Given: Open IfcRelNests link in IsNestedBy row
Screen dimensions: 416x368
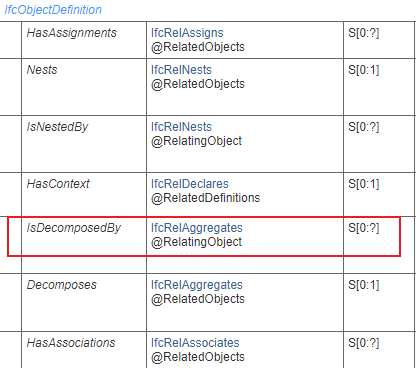Looking at the screenshot, I should click(181, 127).
